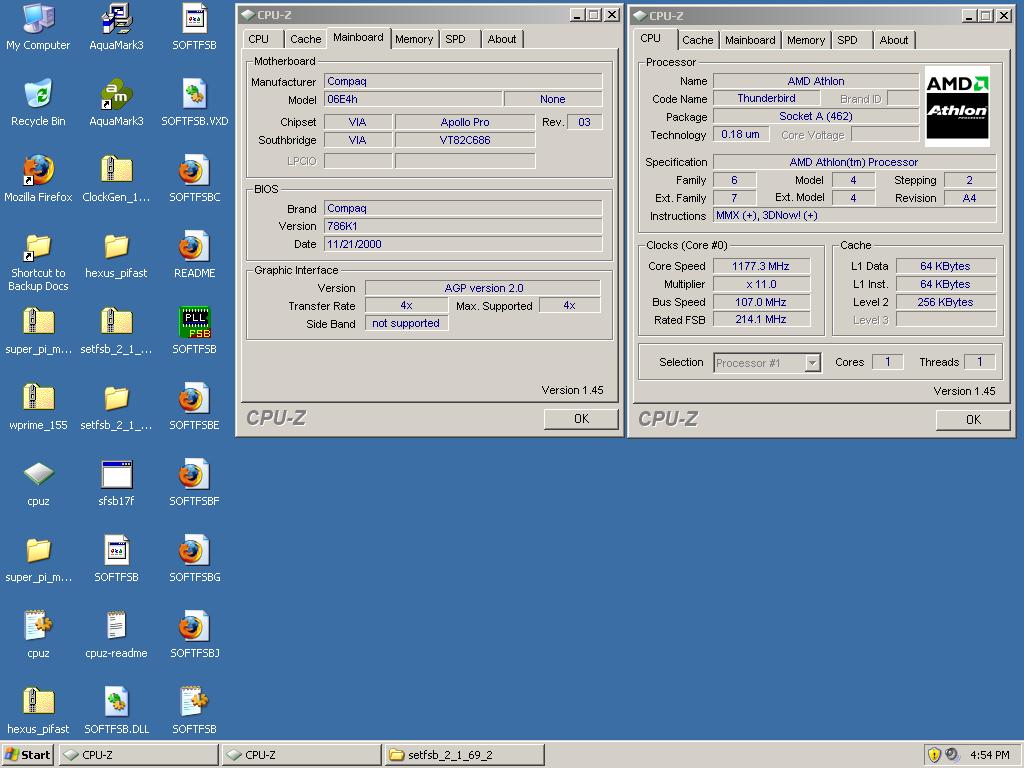Screen dimensions: 1024x768
Task: Click the Southbridge model VT82C686
Action: pyautogui.click(x=465, y=140)
